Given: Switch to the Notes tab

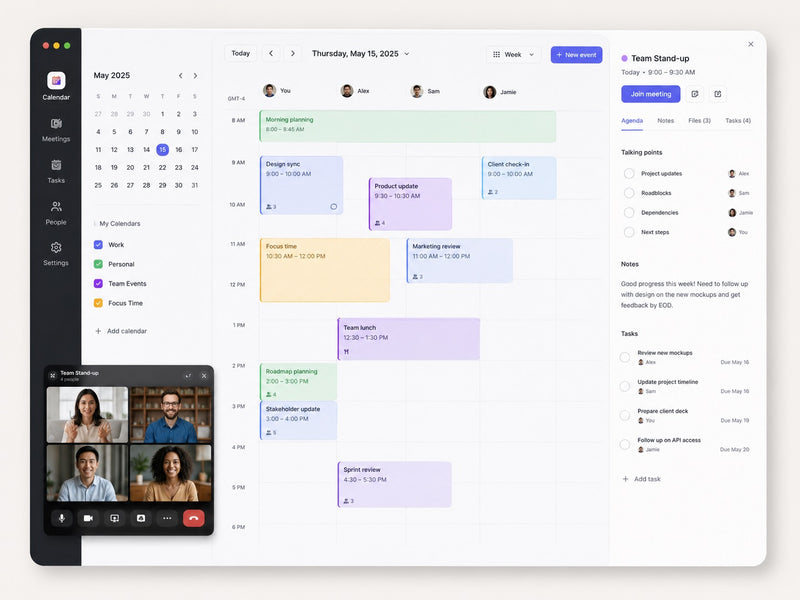Looking at the screenshot, I should coord(666,121).
